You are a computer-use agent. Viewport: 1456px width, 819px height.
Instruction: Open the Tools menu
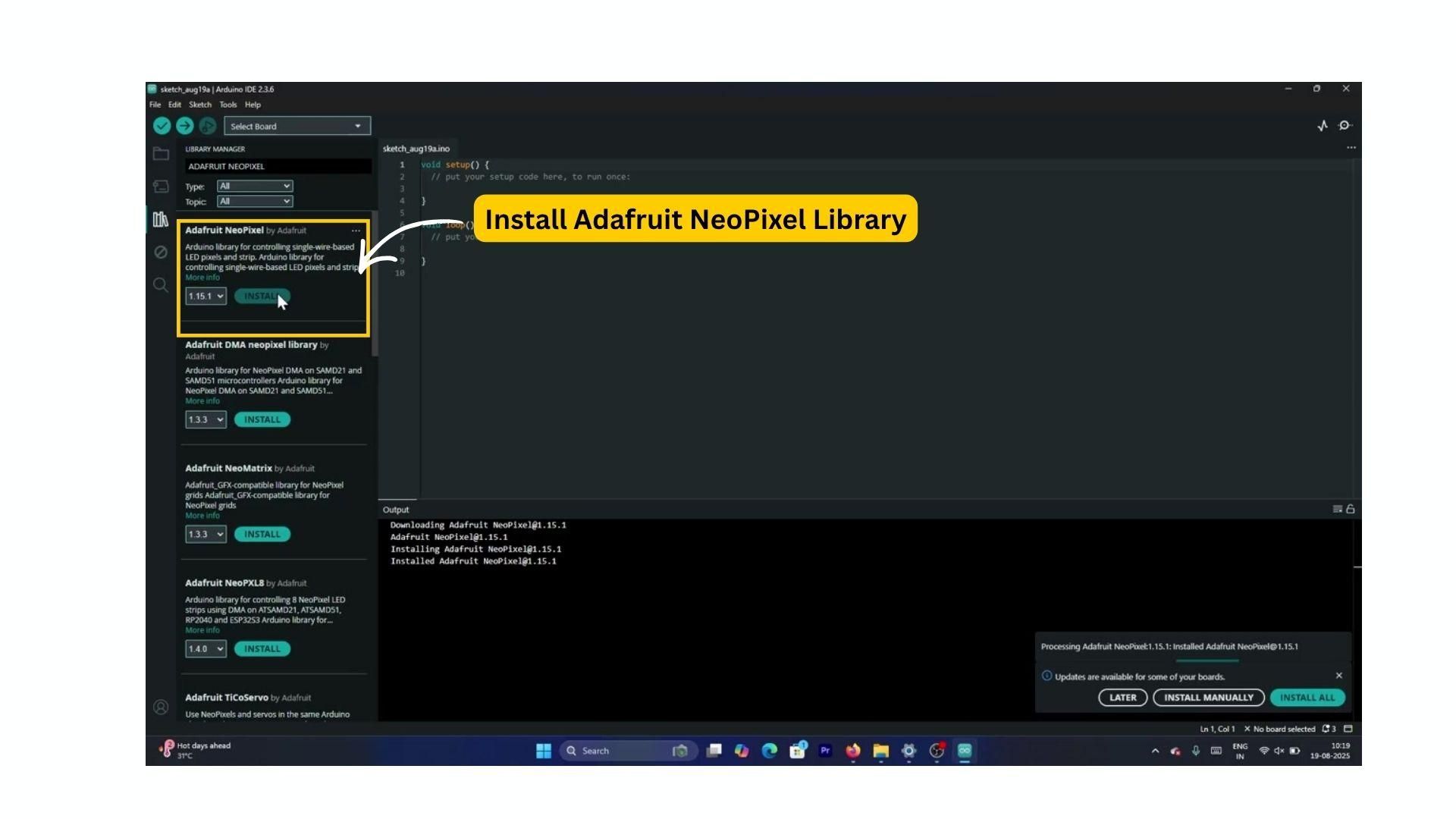[x=228, y=105]
